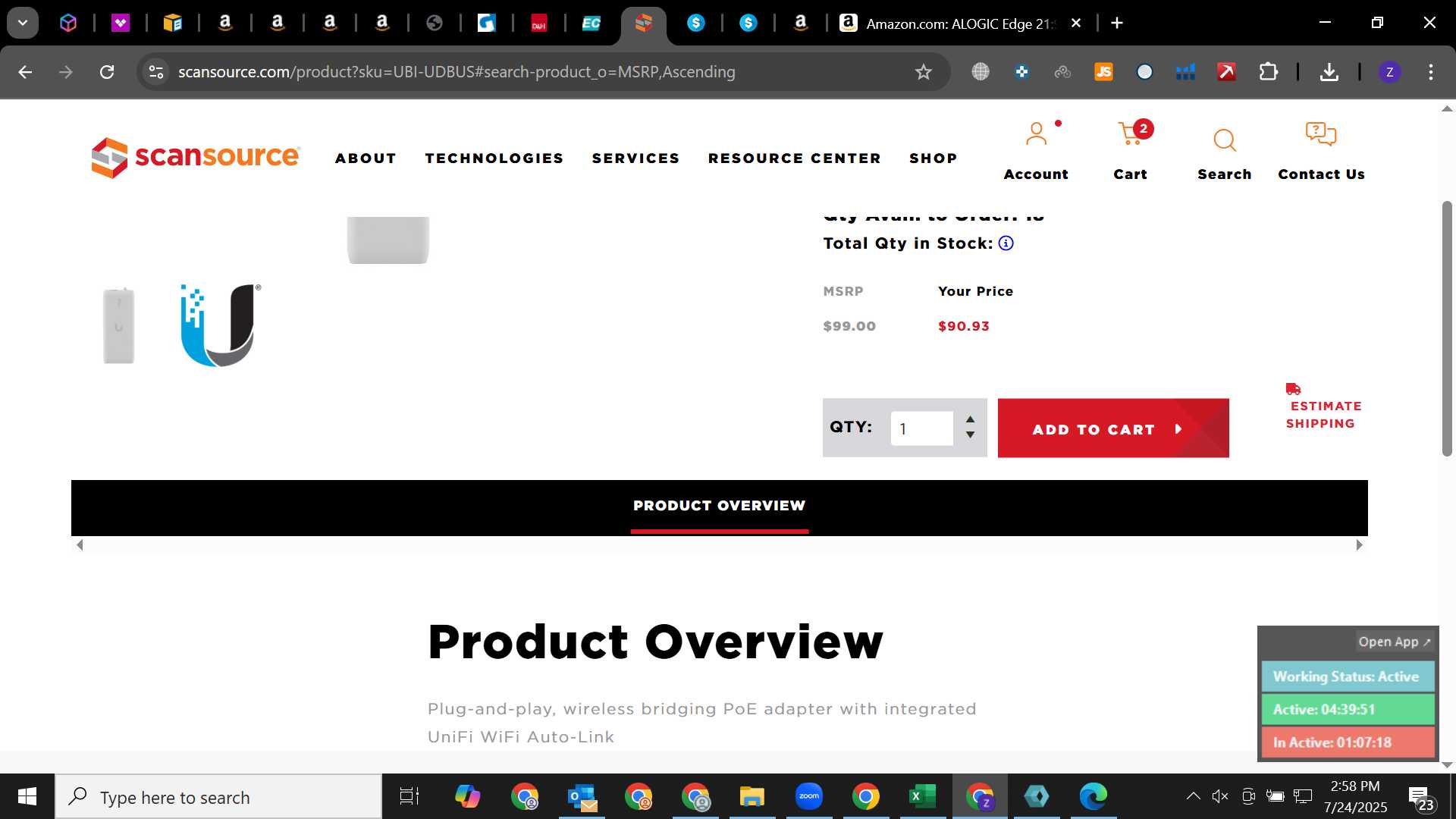Open Task View on the taskbar
This screenshot has height=819, width=1456.
click(409, 797)
